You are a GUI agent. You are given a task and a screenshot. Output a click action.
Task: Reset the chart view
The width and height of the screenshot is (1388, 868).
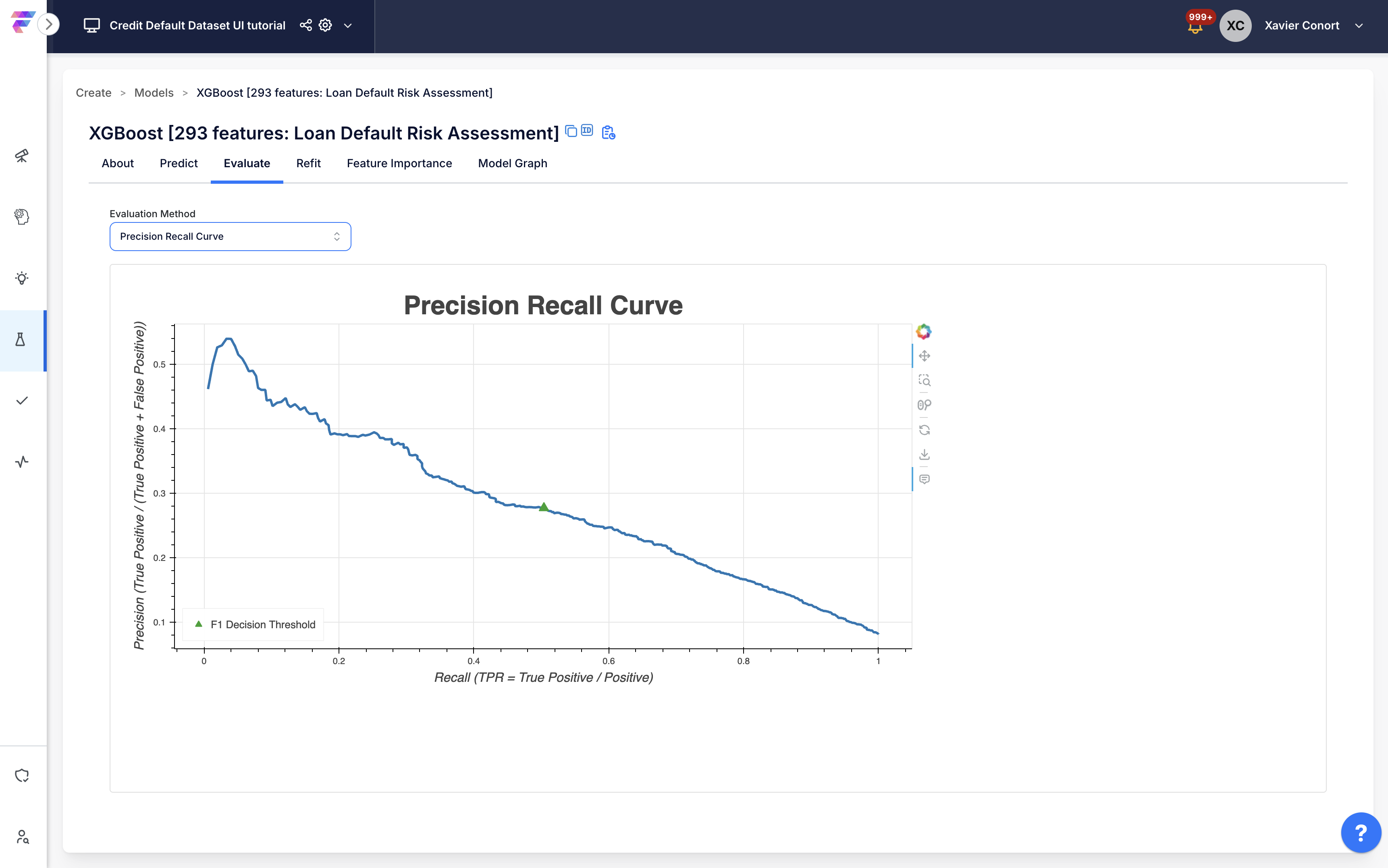[x=924, y=430]
